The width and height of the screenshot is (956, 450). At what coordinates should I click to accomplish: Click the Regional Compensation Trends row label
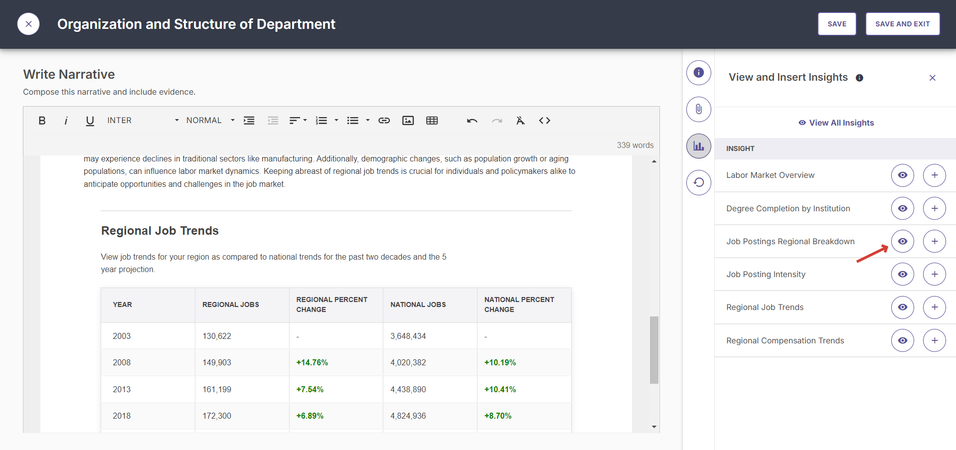(x=785, y=340)
